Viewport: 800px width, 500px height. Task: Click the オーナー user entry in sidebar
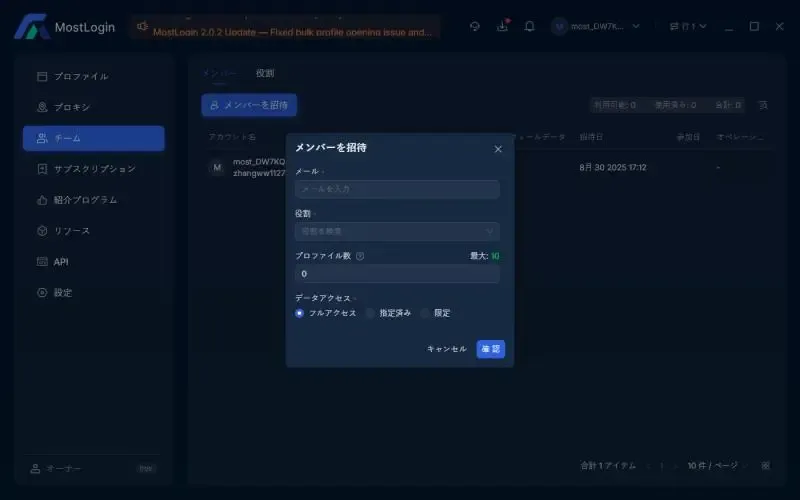tap(56, 468)
